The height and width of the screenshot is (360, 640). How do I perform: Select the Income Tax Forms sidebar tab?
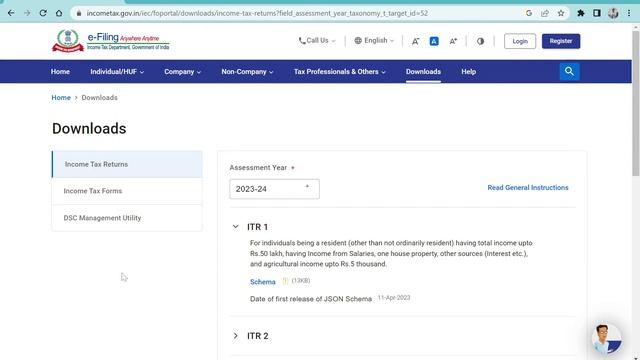[x=127, y=191]
